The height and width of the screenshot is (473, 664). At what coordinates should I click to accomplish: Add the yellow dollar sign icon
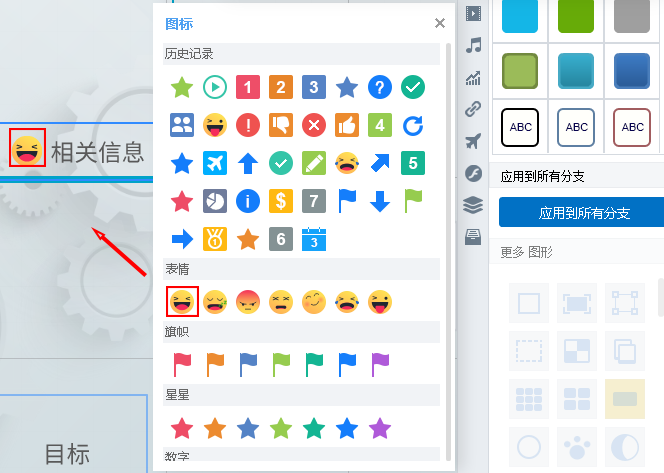(280, 201)
